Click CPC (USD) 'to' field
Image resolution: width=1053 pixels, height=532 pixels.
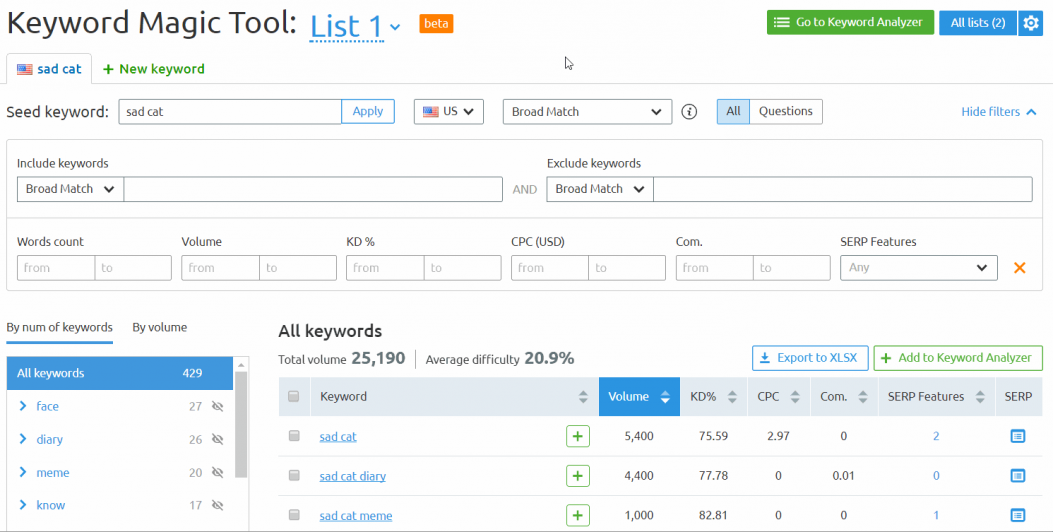click(627, 267)
